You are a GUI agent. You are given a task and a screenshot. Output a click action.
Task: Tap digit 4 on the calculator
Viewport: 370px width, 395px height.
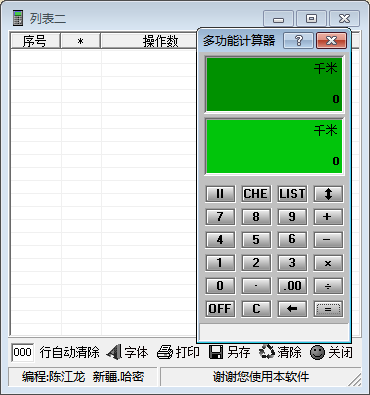[220, 240]
